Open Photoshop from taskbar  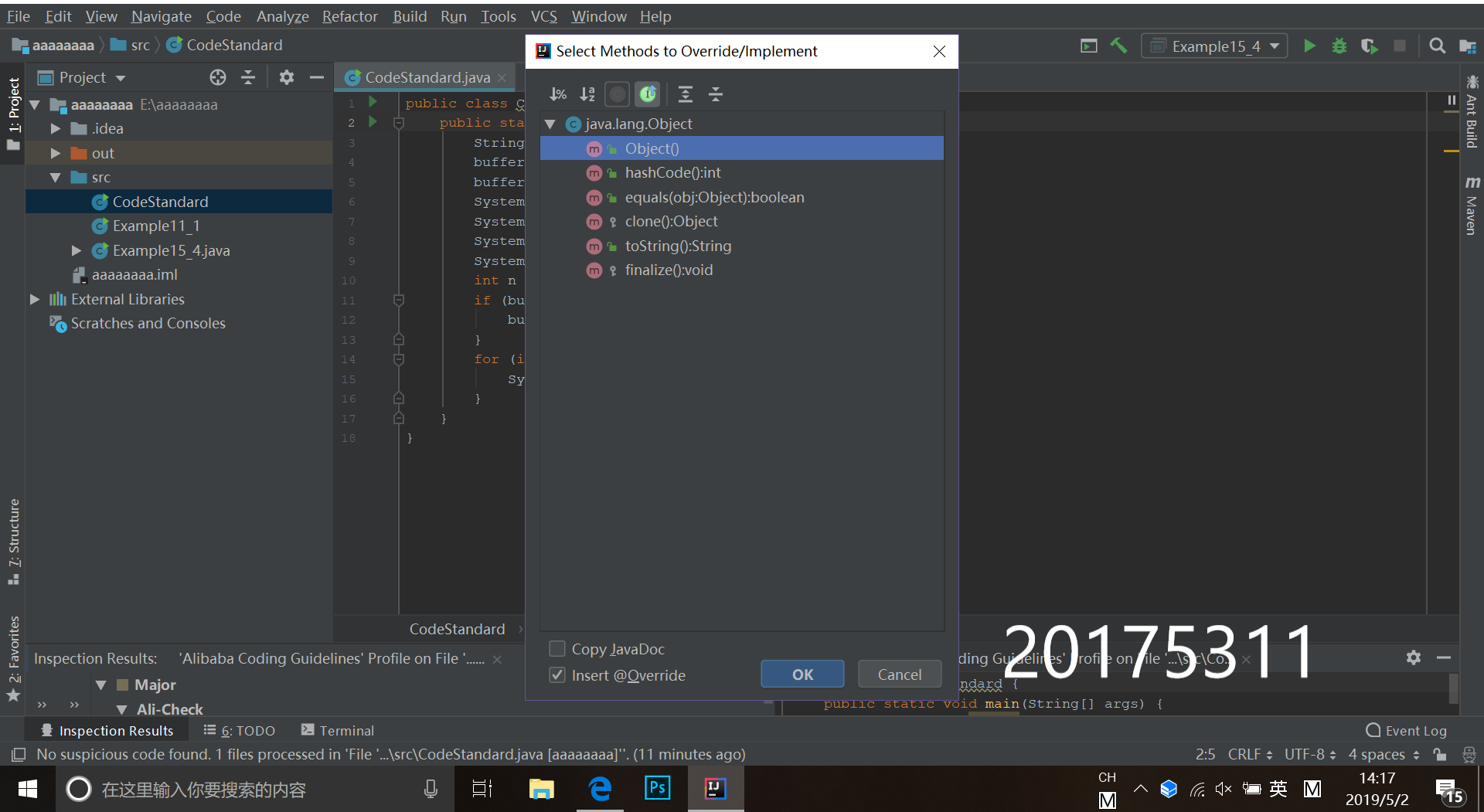657,789
